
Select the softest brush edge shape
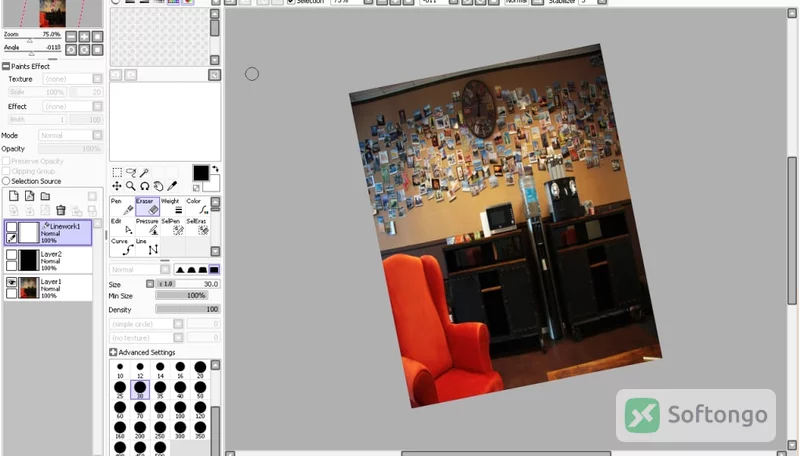pyautogui.click(x=180, y=269)
